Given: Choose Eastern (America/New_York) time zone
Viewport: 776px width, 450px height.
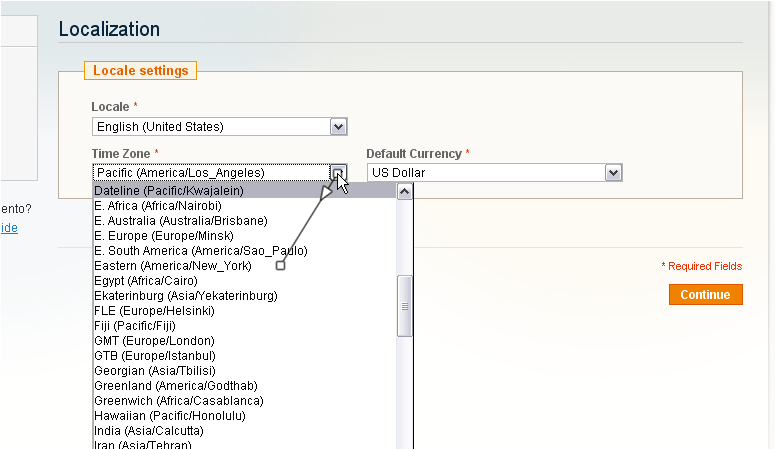Looking at the screenshot, I should click(173, 266).
